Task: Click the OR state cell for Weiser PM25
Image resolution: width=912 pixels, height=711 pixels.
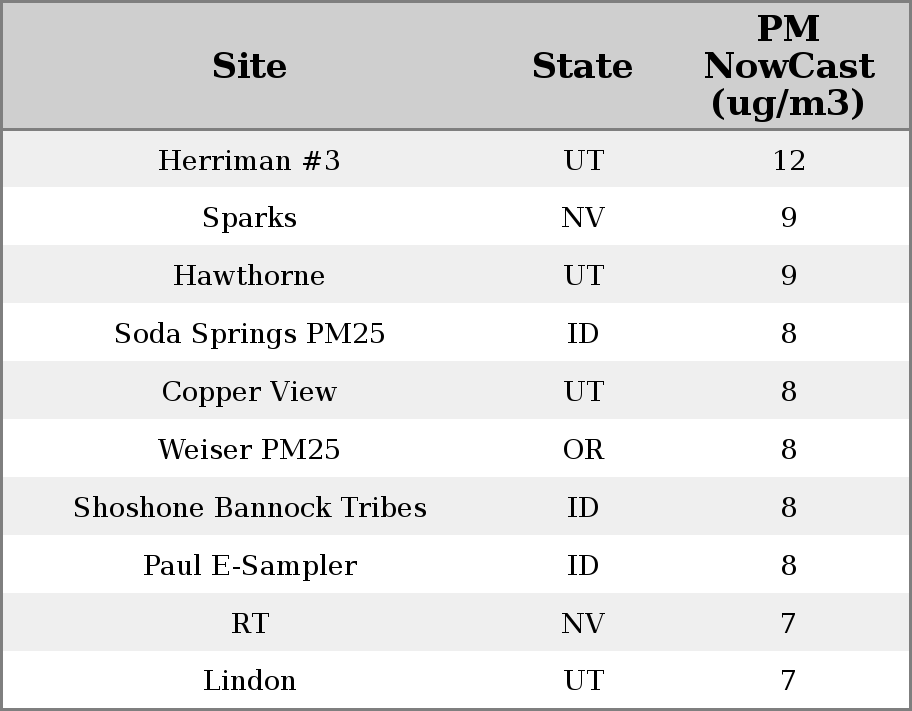Action: (x=583, y=449)
